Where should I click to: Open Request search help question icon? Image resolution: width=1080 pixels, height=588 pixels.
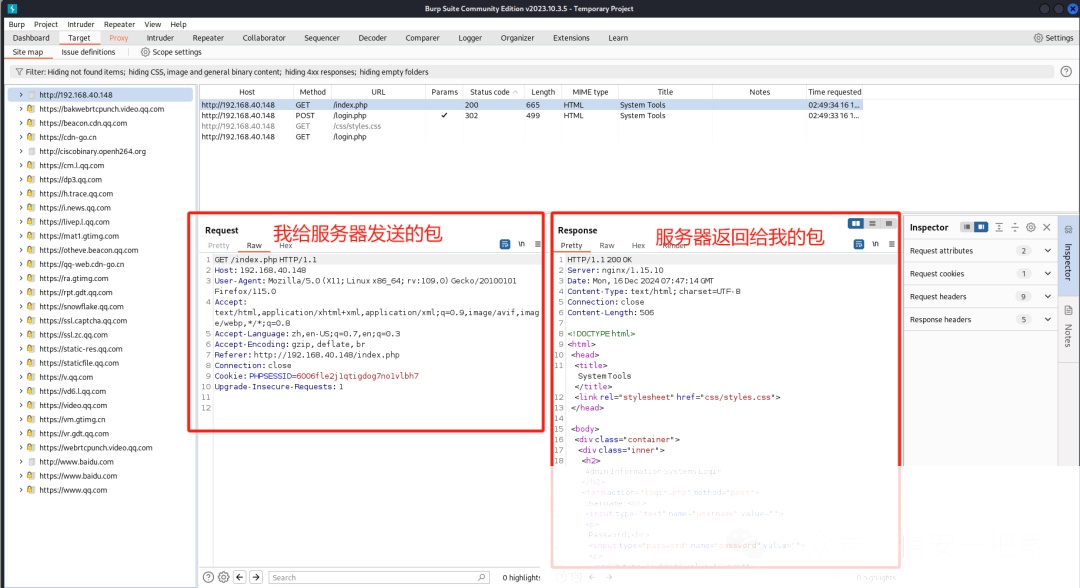coord(208,577)
